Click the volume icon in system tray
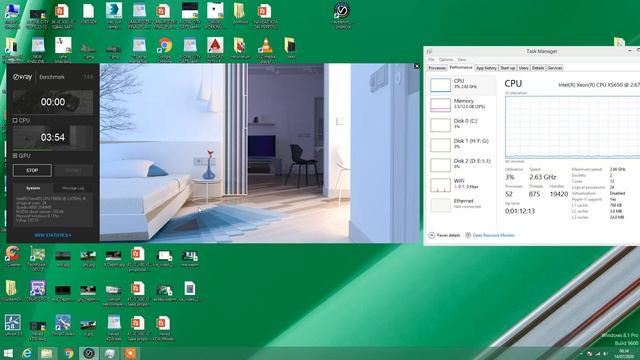This screenshot has height=360, width=640. [605, 354]
